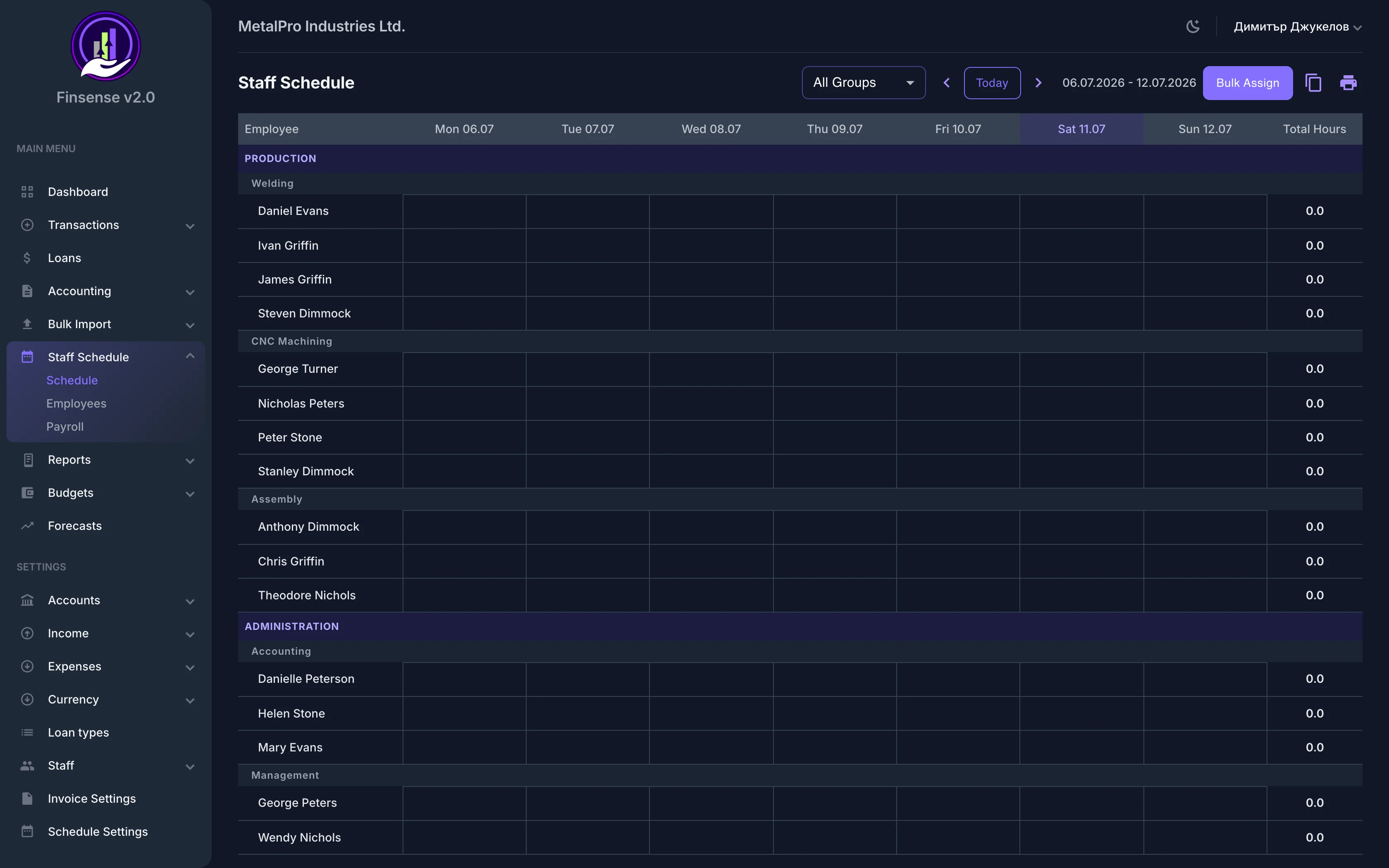Collapse the Staff Schedule menu chevron
The width and height of the screenshot is (1389, 868).
pyautogui.click(x=190, y=356)
